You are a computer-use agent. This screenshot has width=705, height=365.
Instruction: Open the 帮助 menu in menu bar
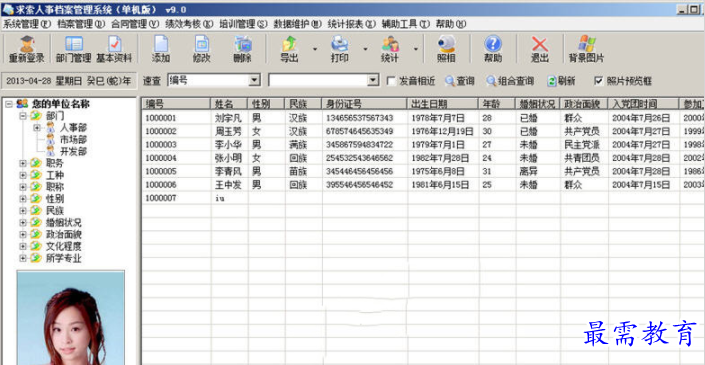click(451, 24)
